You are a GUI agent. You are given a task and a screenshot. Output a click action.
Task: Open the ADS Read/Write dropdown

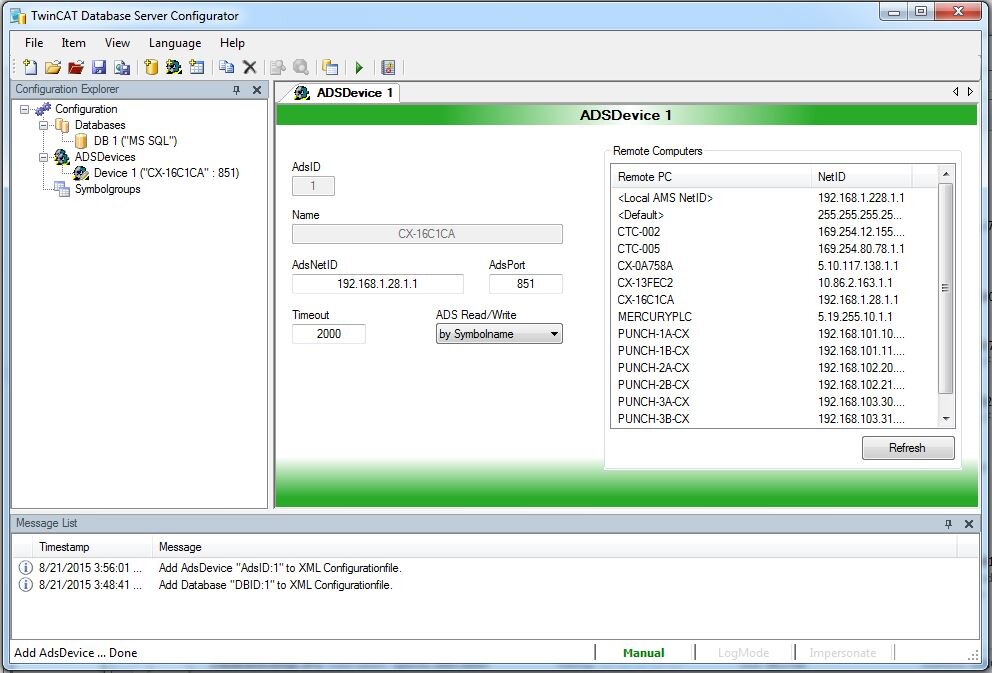point(499,334)
